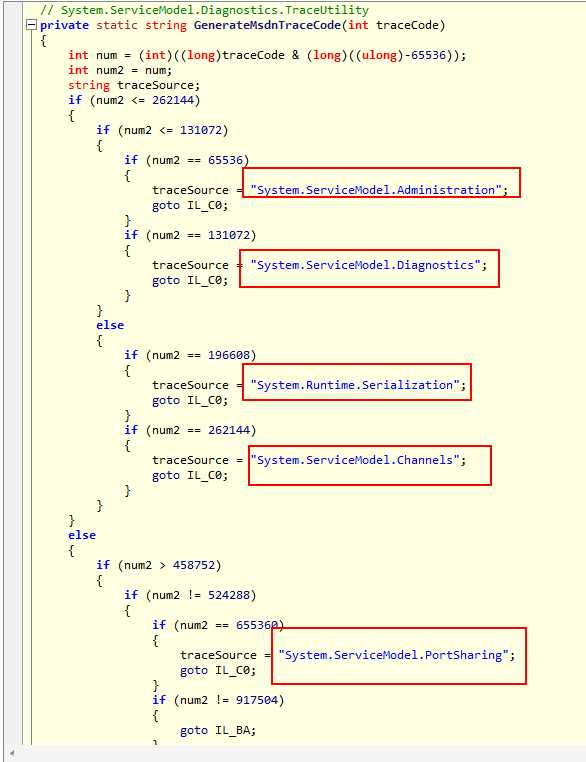This screenshot has width=586, height=762.
Task: Click the 'if (num2 == 655360)' condition
Action: 218,625
